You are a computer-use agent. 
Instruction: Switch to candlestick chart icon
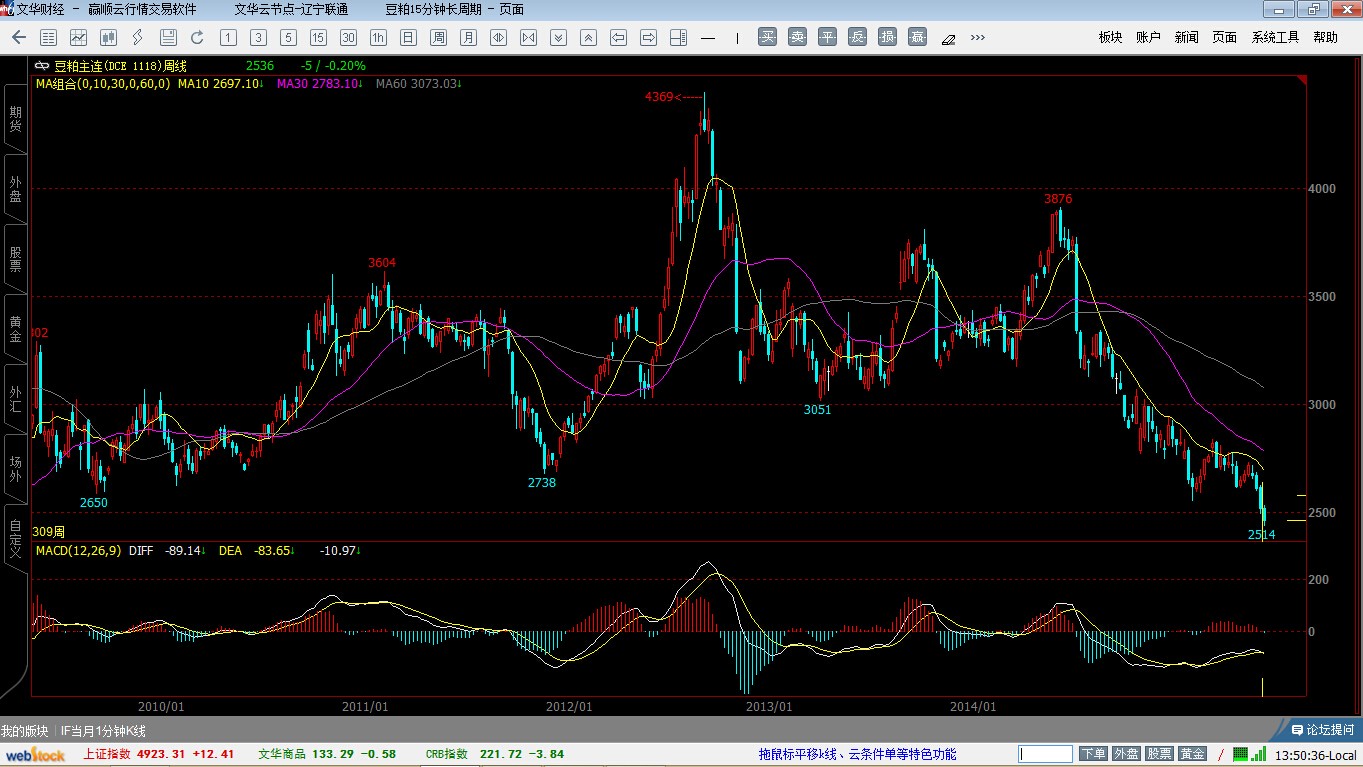[108, 38]
